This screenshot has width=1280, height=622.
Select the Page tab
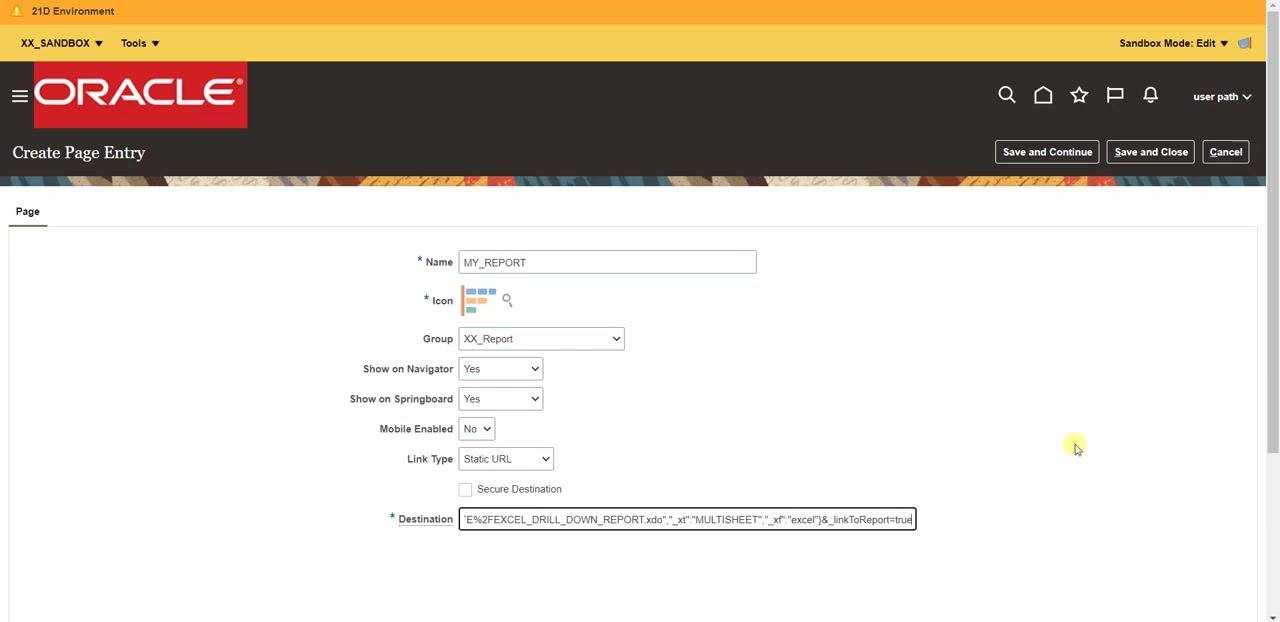click(28, 211)
